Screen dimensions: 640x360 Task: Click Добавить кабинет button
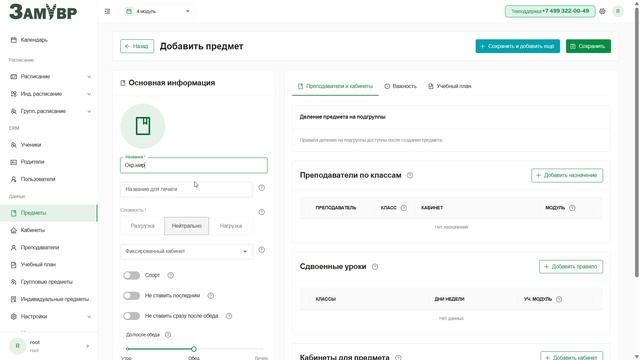[x=571, y=357]
